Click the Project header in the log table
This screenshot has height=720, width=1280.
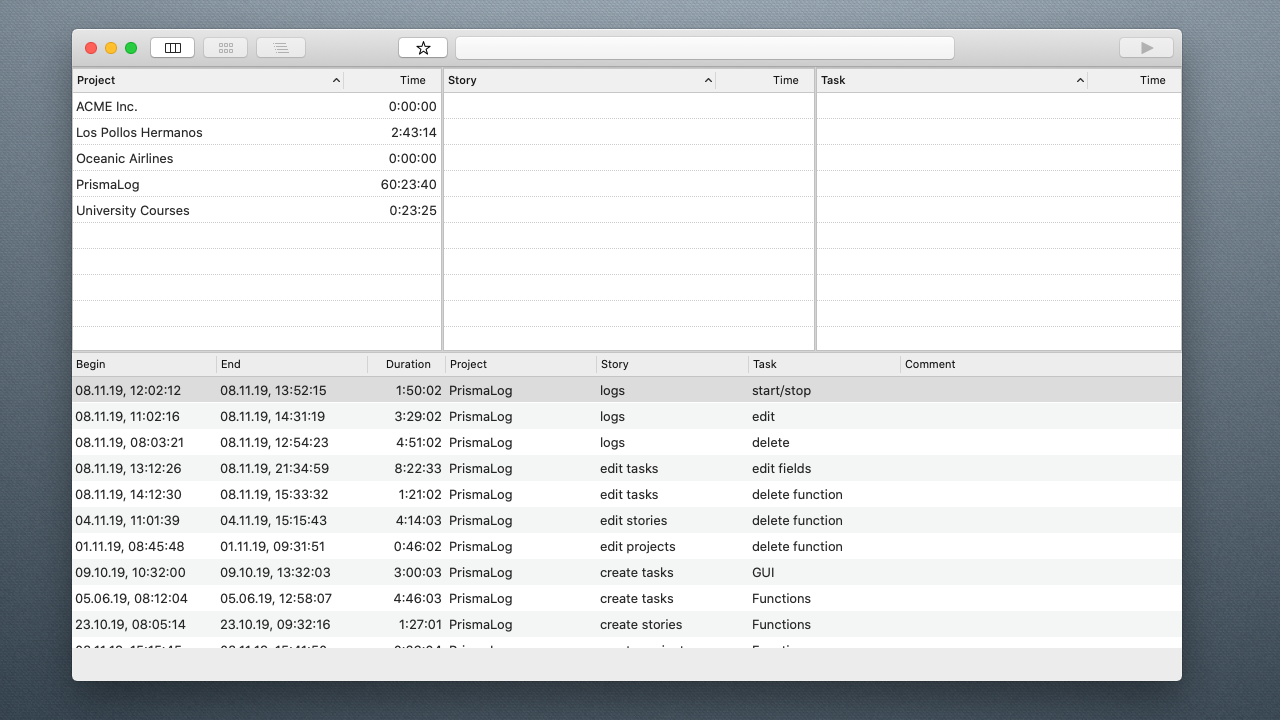point(521,364)
